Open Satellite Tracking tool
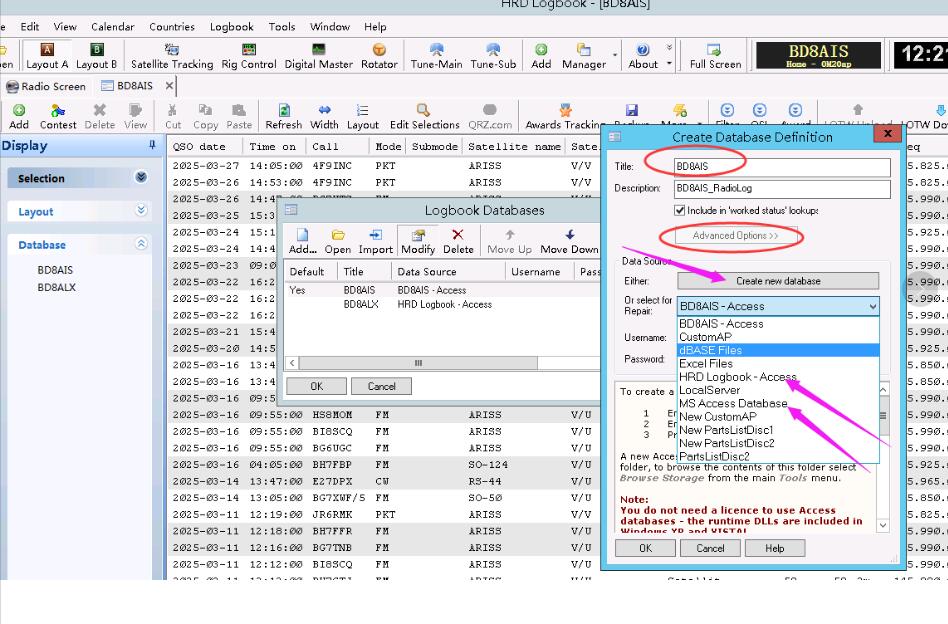 172,56
